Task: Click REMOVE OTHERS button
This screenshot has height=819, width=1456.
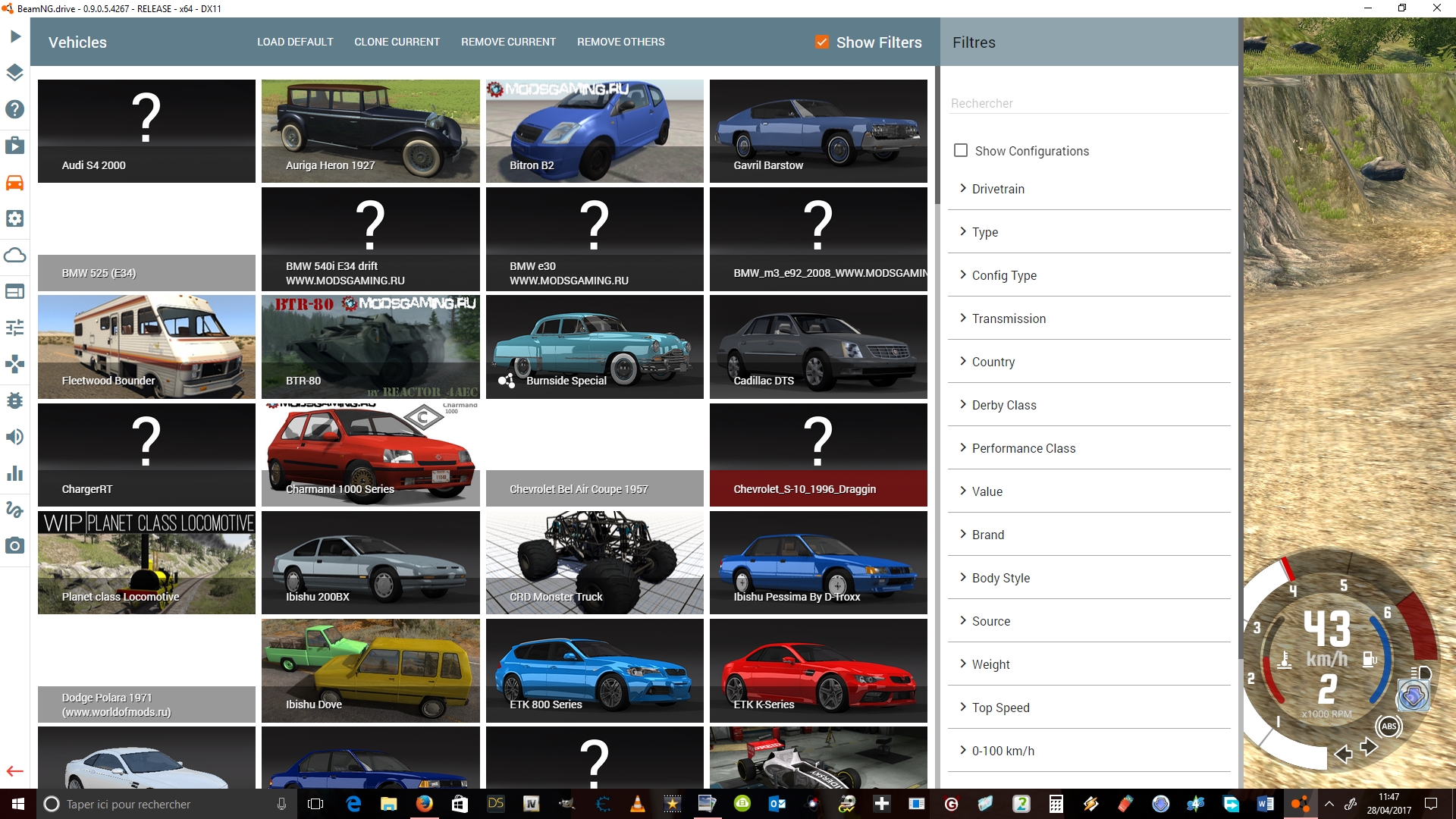Action: click(620, 42)
